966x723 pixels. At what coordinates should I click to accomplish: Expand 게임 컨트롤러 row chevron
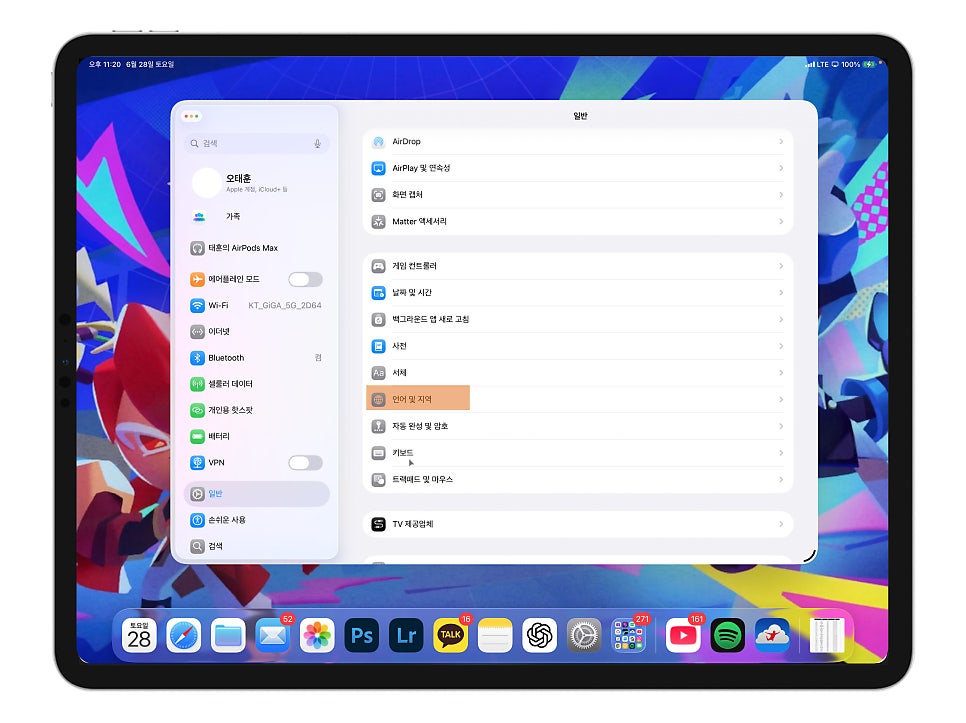pos(781,266)
